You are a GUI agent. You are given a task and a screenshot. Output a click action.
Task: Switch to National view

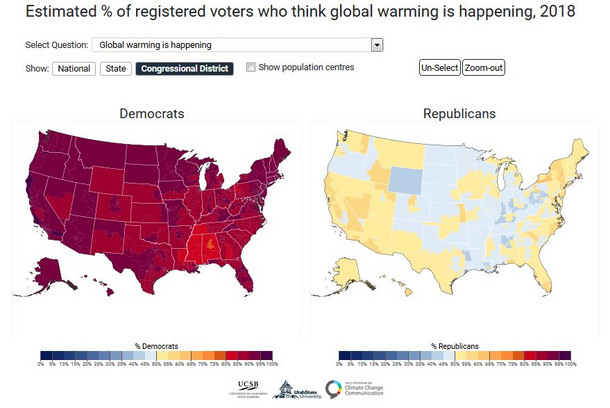pyautogui.click(x=75, y=68)
